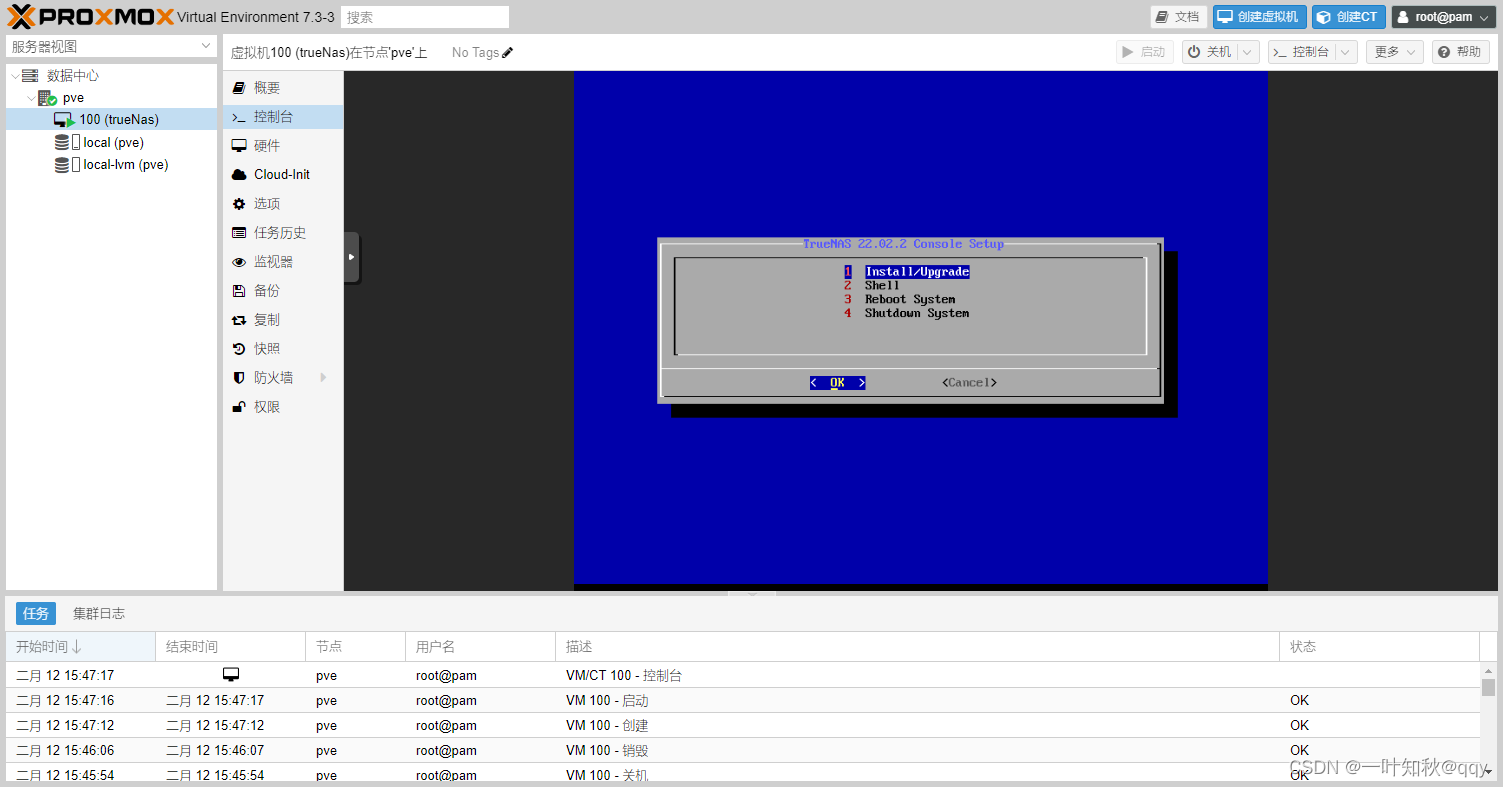Click the search input field
This screenshot has width=1503, height=787.
click(425, 17)
